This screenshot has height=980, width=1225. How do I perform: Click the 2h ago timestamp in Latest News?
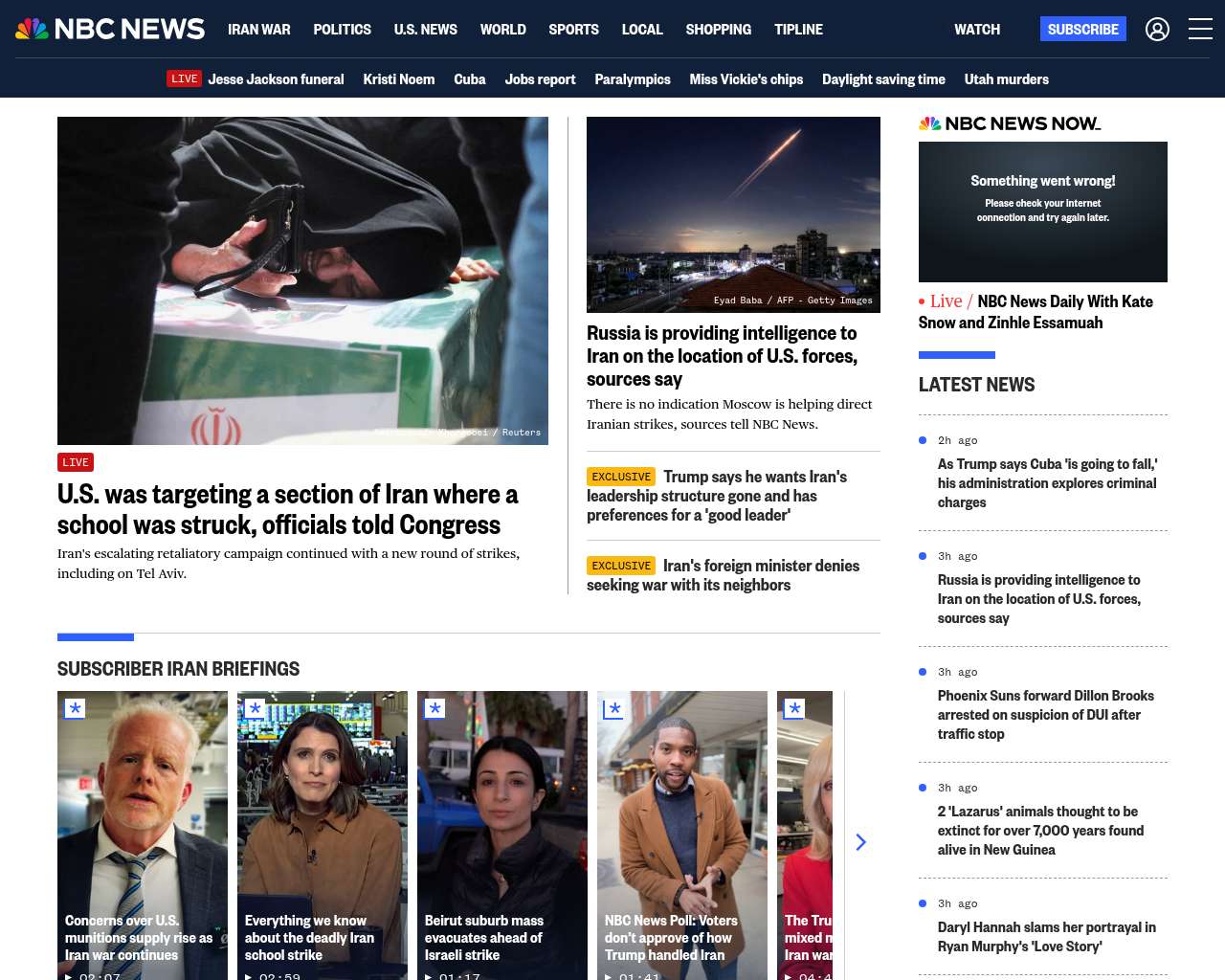pyautogui.click(x=958, y=440)
